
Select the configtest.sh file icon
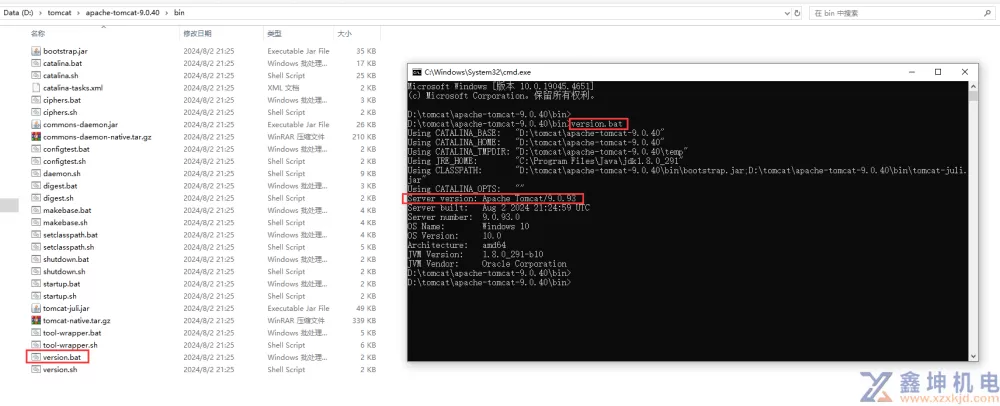[x=36, y=161]
